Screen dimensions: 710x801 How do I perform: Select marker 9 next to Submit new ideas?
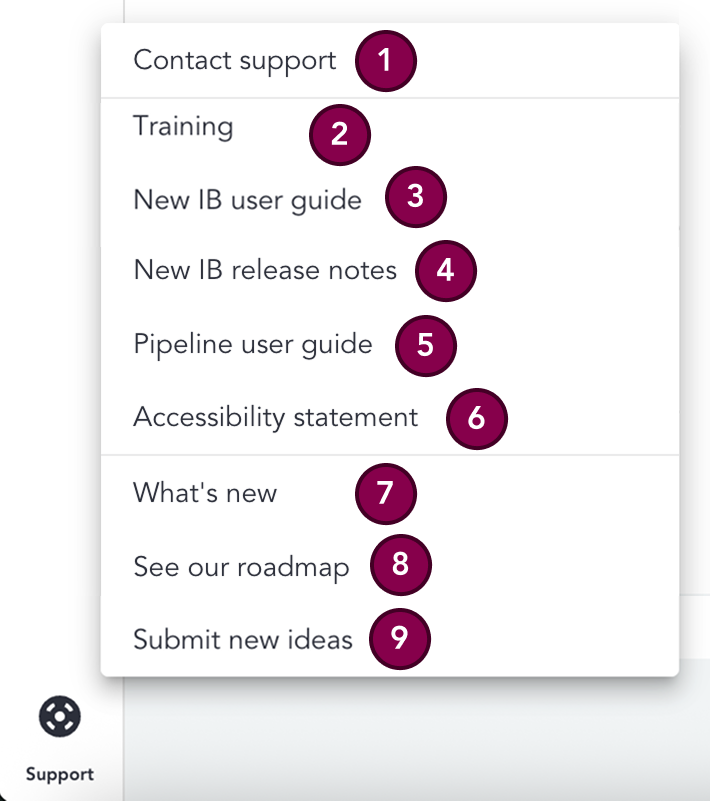pos(400,639)
